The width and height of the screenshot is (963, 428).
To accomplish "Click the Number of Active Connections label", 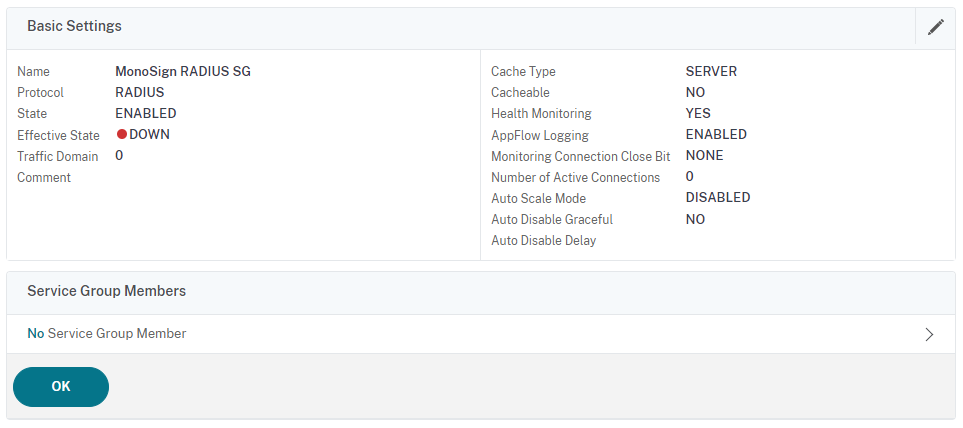I will point(575,177).
